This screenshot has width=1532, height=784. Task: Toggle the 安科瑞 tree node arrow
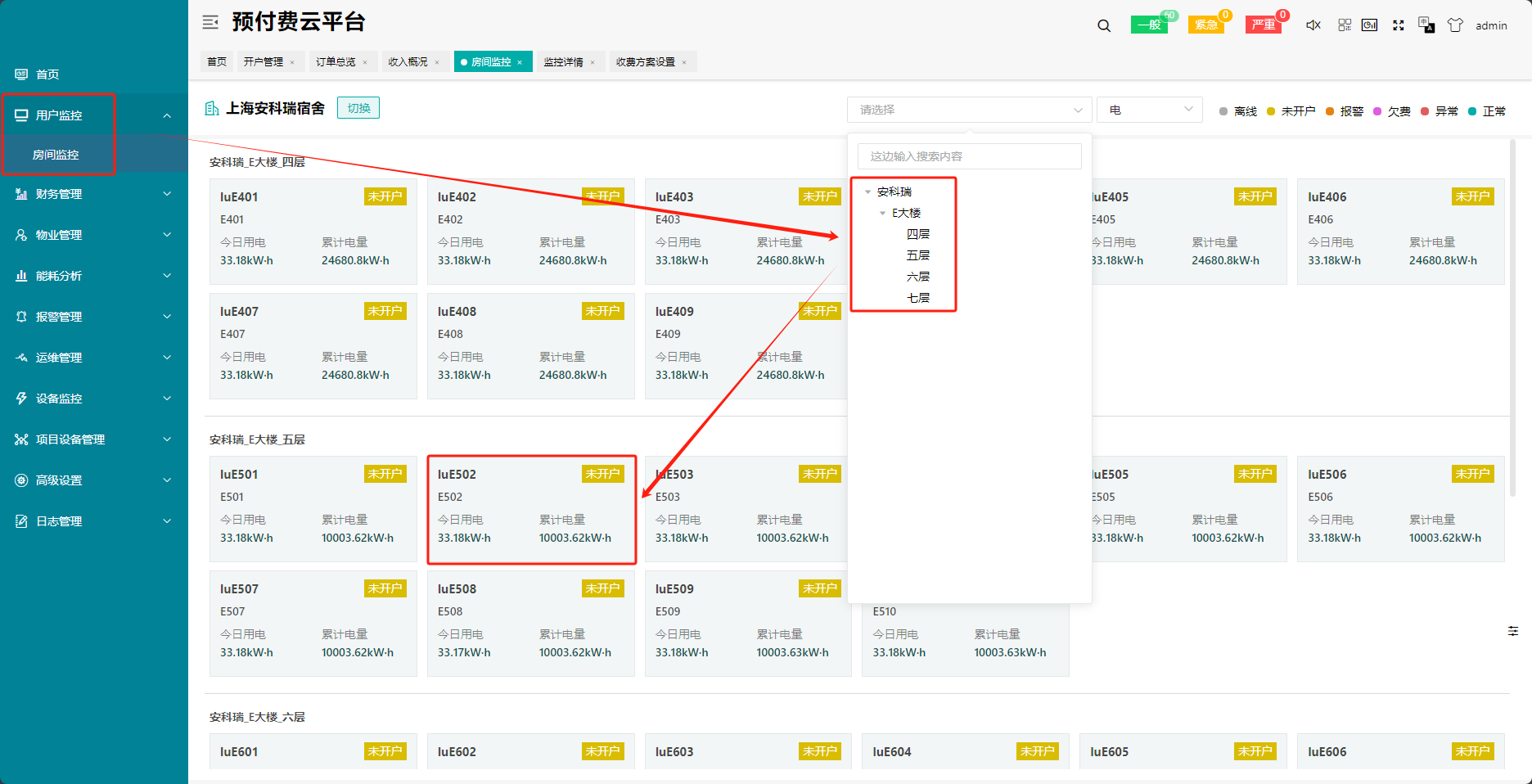coord(867,191)
